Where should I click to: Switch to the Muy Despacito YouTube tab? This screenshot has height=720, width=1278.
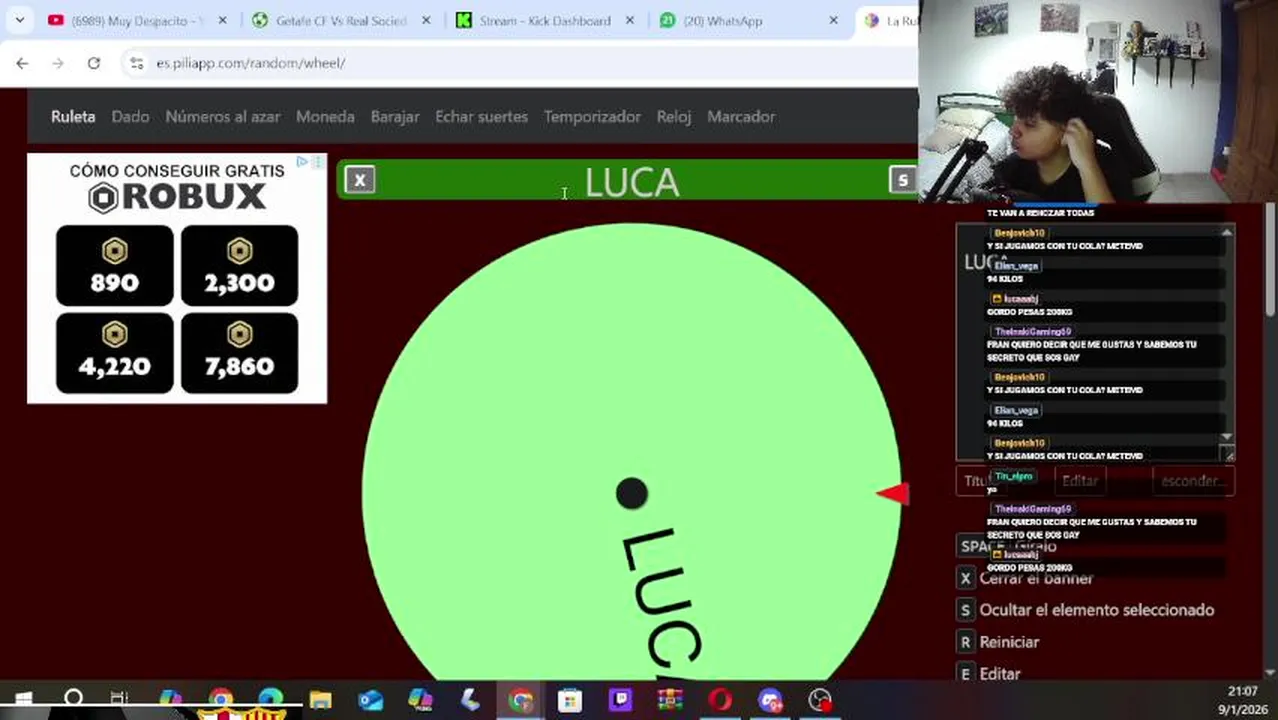[138, 20]
